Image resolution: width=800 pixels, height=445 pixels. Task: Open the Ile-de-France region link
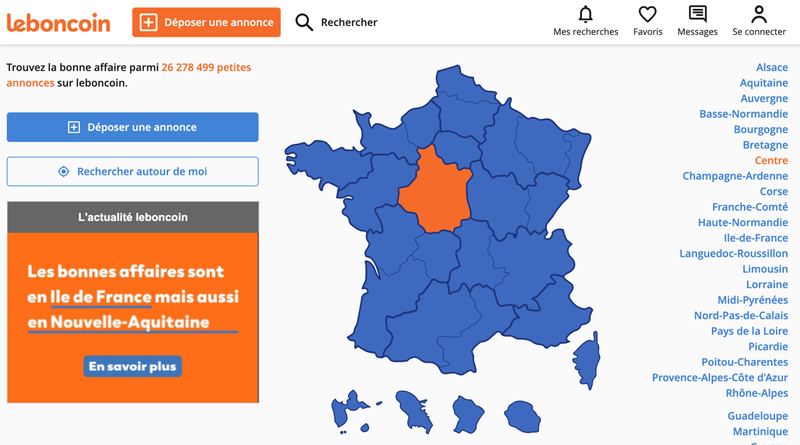[x=756, y=238]
